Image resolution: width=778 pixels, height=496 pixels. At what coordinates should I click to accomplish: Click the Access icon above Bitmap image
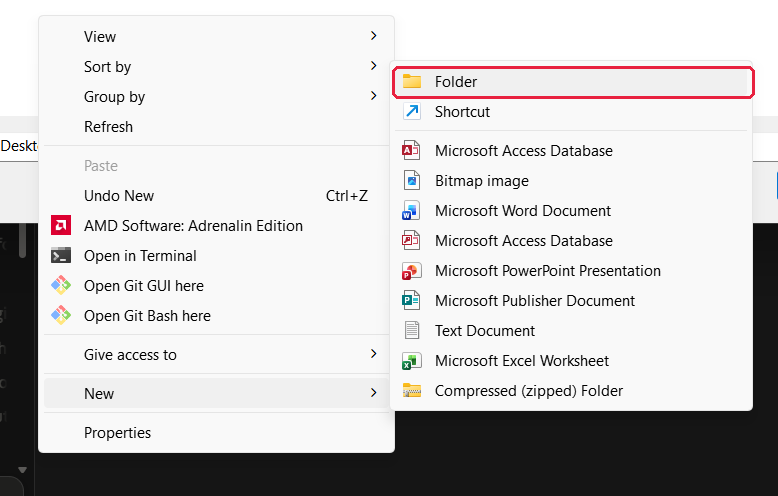pyautogui.click(x=411, y=150)
